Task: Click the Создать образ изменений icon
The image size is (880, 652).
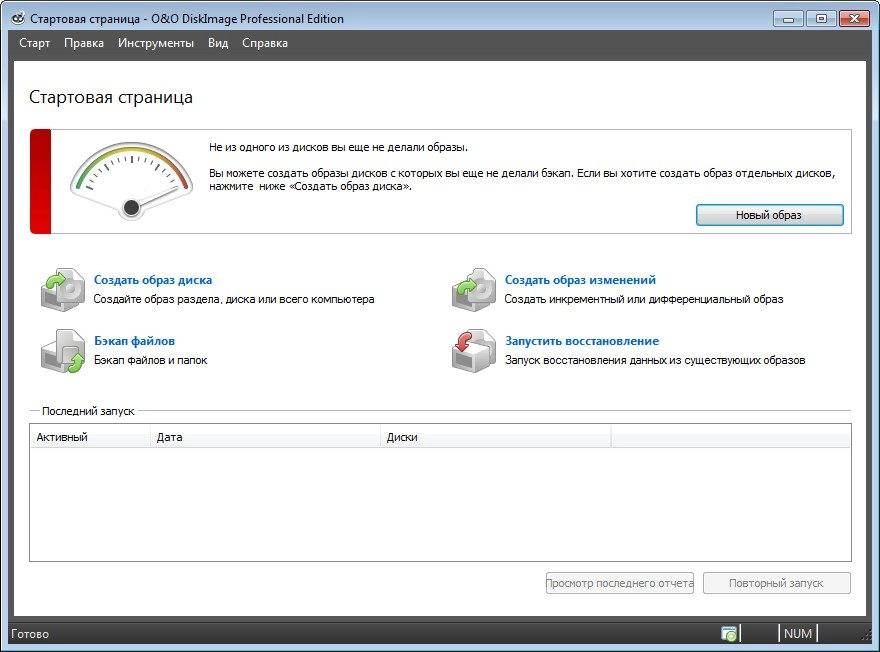Action: 474,290
